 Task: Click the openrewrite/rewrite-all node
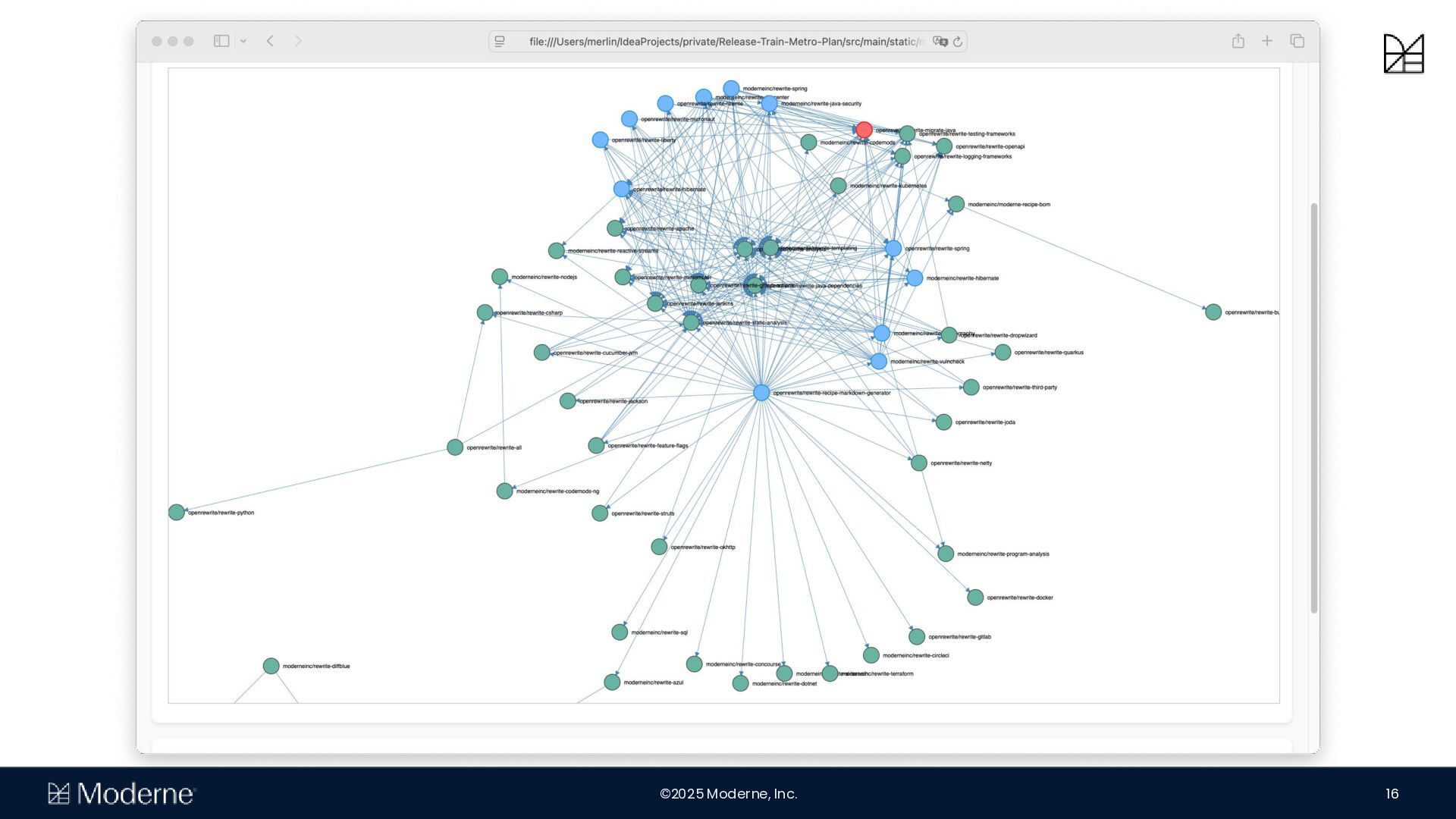click(455, 447)
